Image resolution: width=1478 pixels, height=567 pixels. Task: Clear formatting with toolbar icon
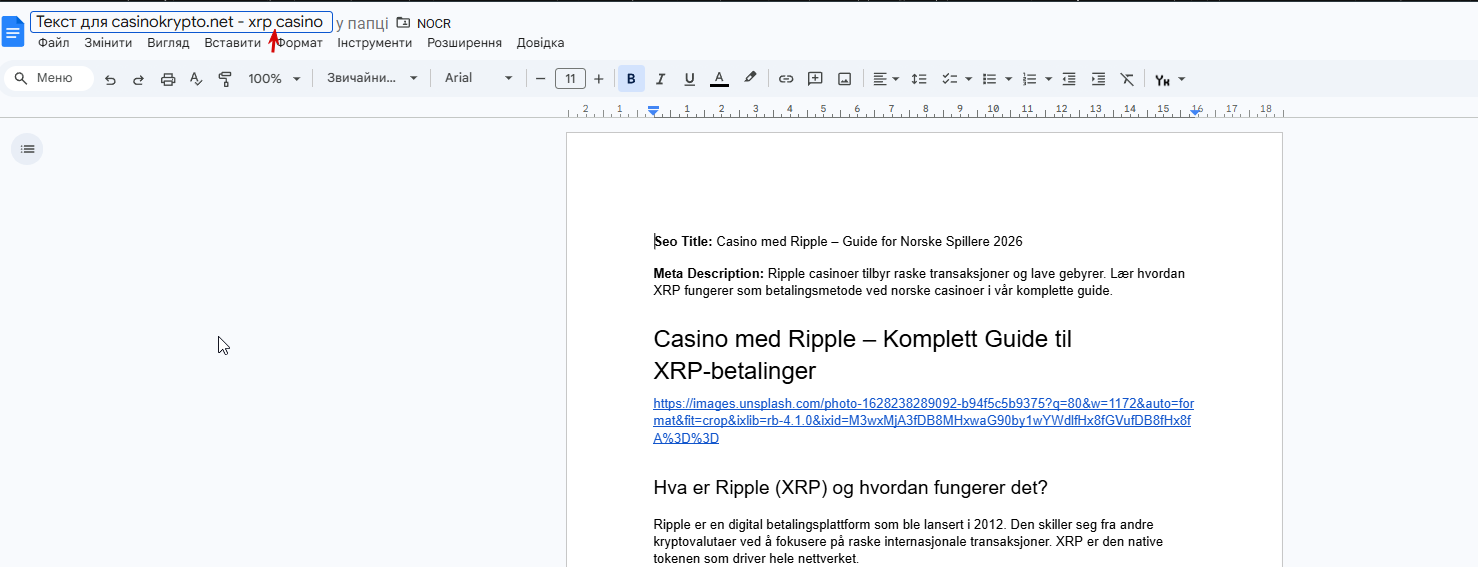(1127, 79)
